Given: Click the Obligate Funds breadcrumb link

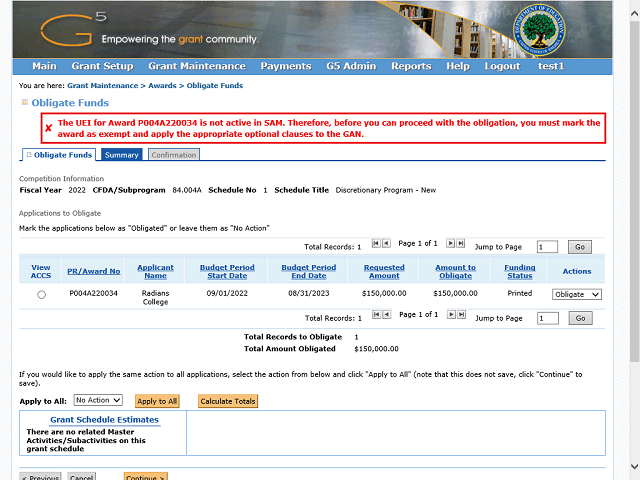Looking at the screenshot, I should (215, 86).
